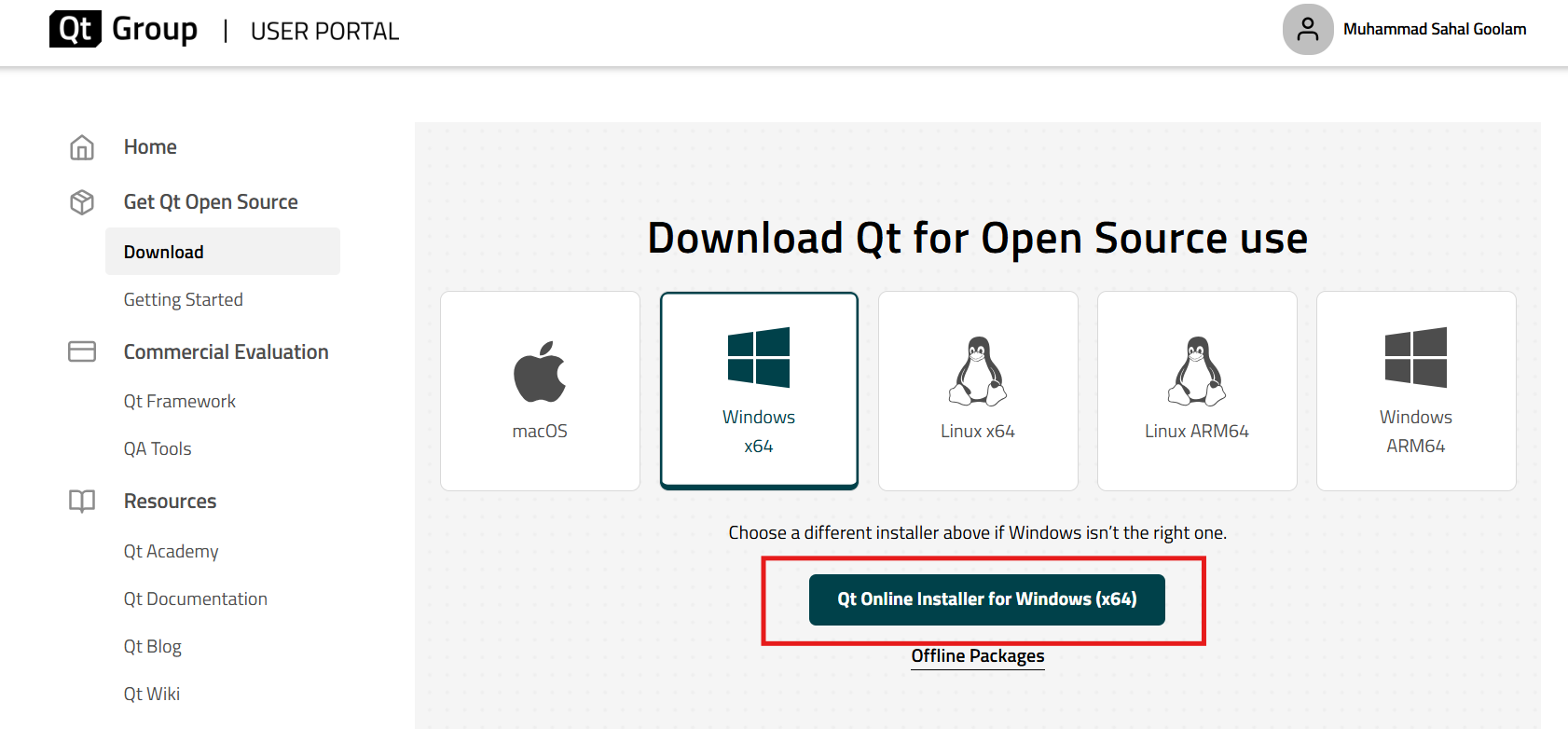
Task: Open Getting Started page
Action: pyautogui.click(x=184, y=299)
